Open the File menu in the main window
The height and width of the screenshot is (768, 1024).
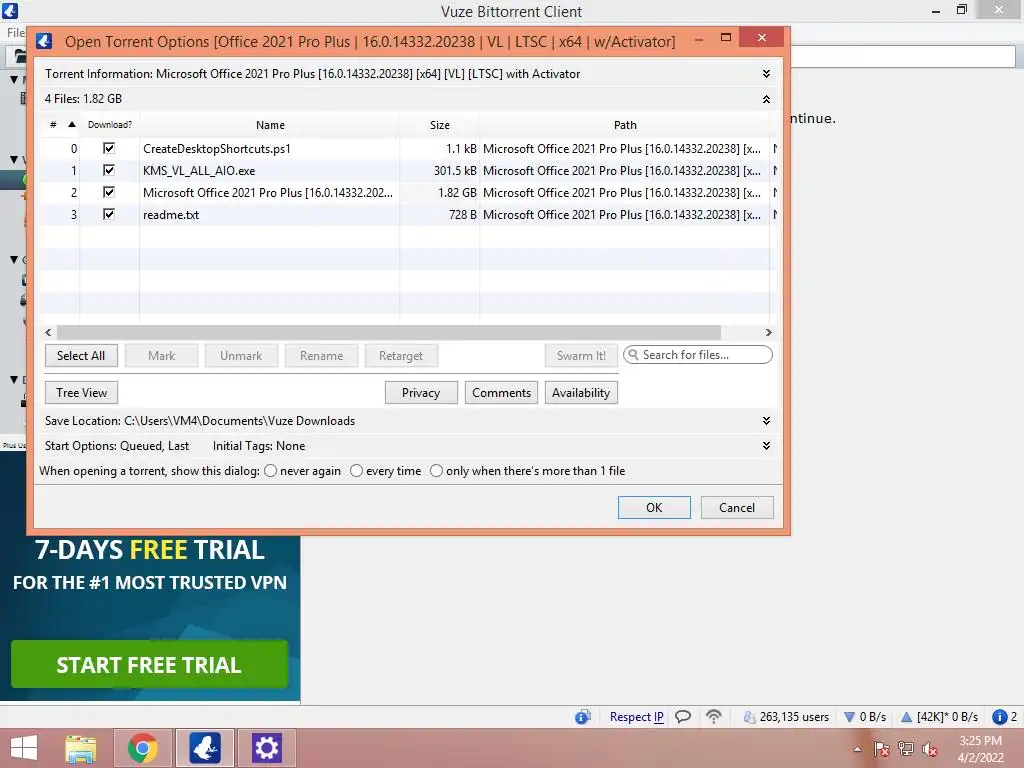15,32
